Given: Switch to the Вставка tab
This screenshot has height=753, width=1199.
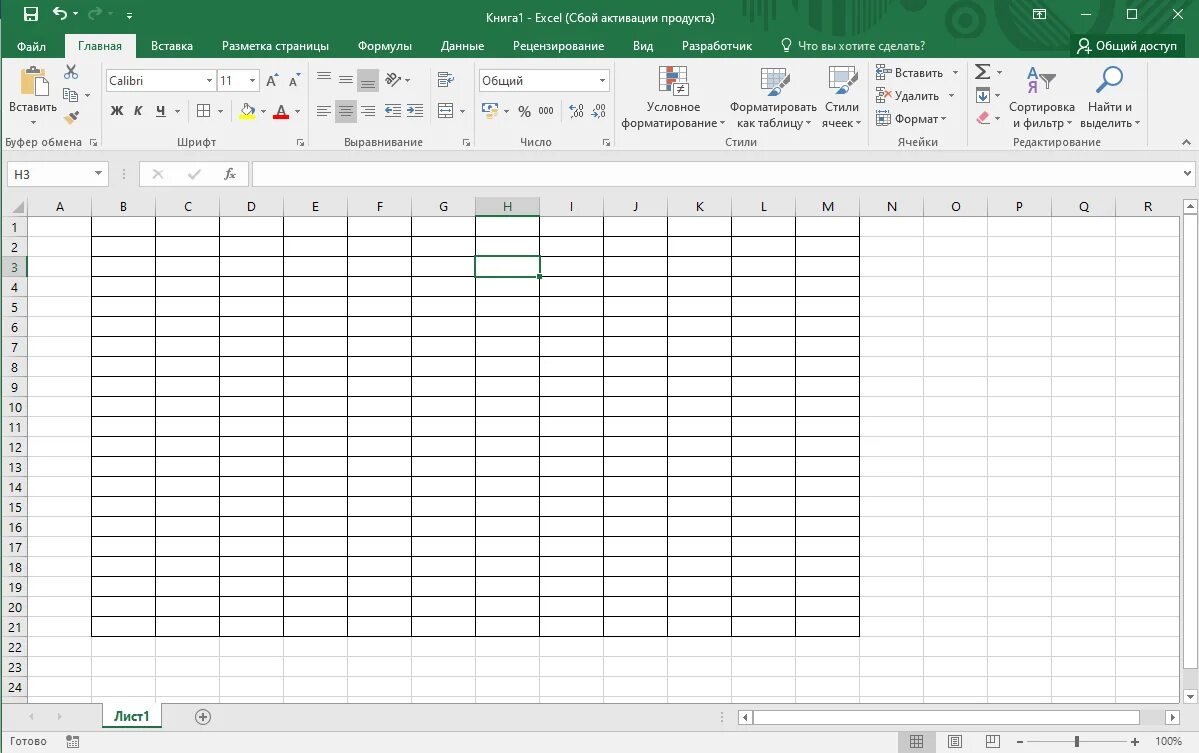Looking at the screenshot, I should click(171, 46).
